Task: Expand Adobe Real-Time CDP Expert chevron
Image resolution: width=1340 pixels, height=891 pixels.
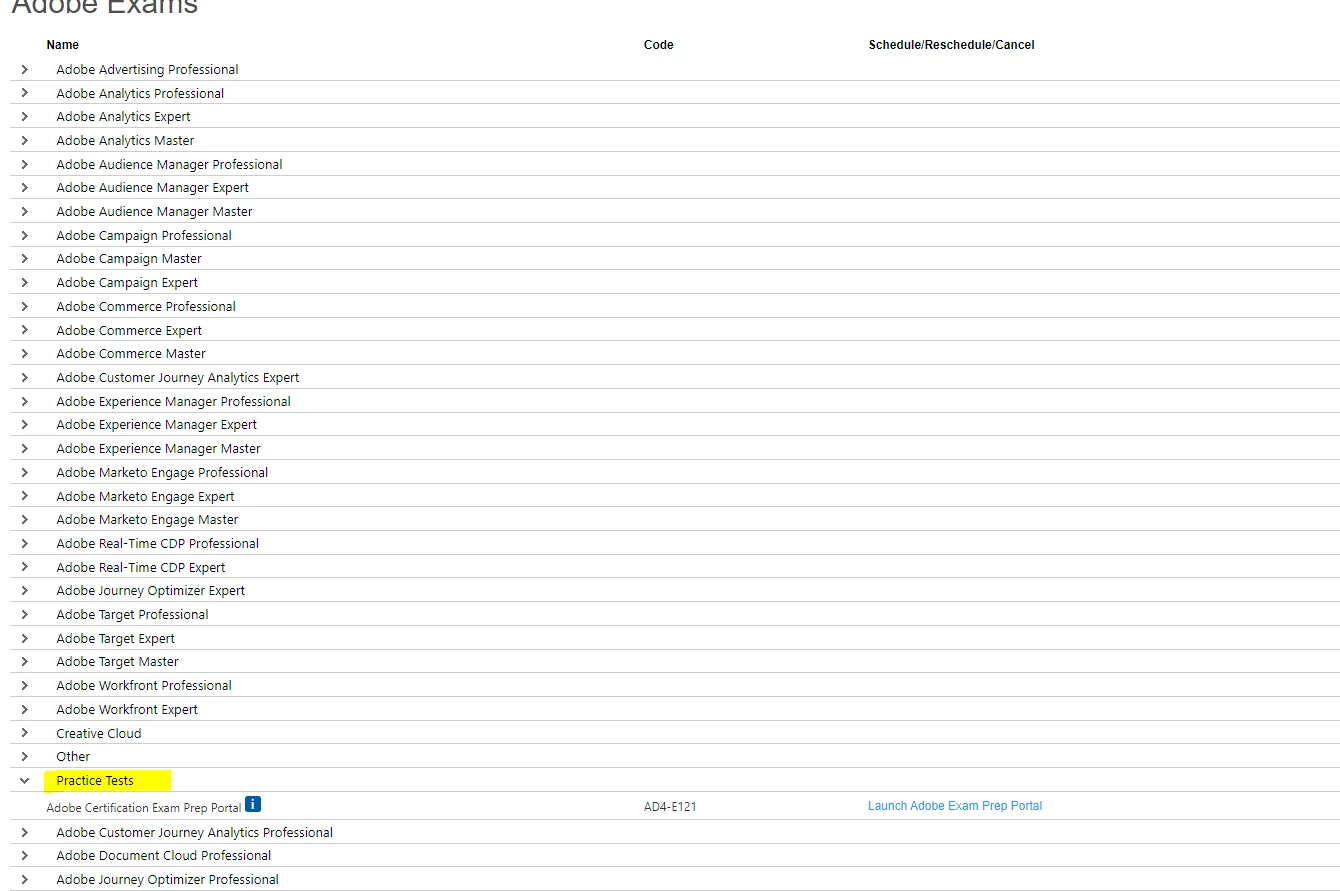Action: click(25, 567)
